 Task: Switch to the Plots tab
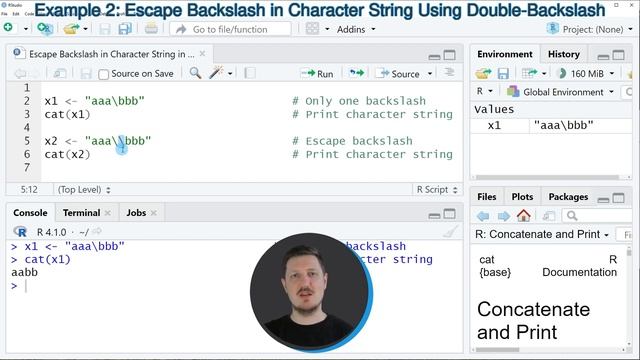[522, 197]
